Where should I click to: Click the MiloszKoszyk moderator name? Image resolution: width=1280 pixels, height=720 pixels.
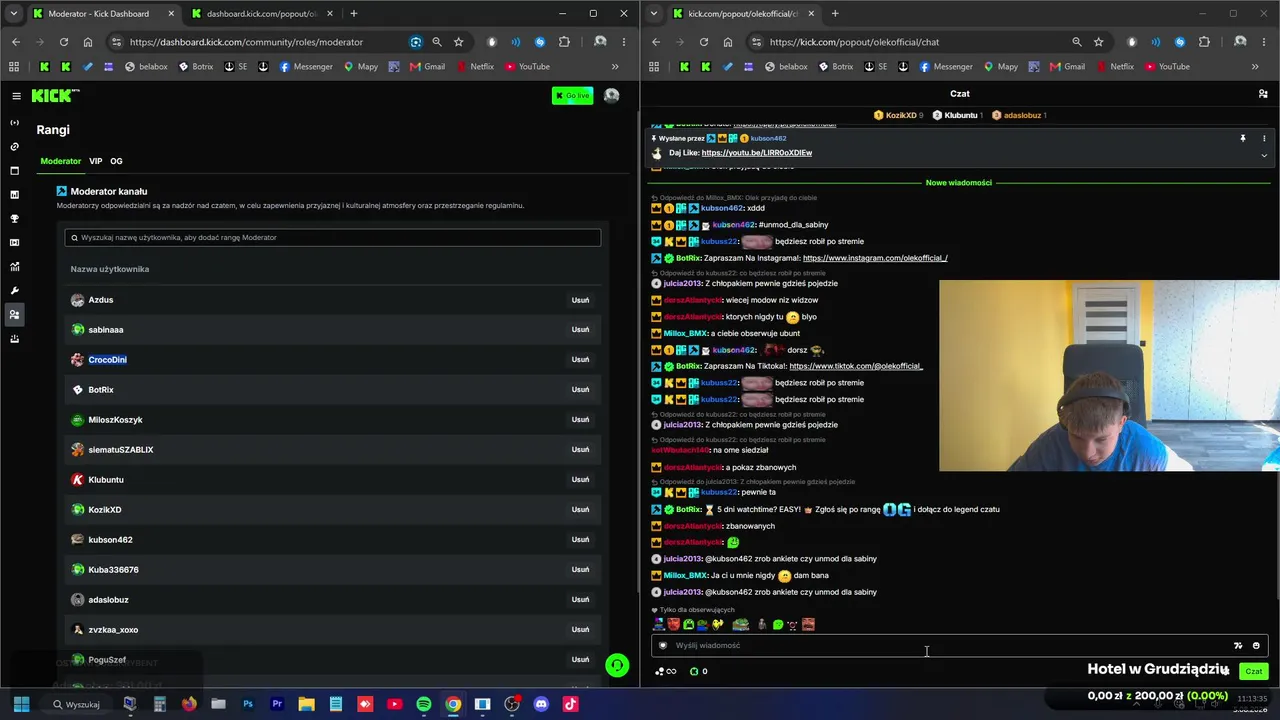[115, 420]
